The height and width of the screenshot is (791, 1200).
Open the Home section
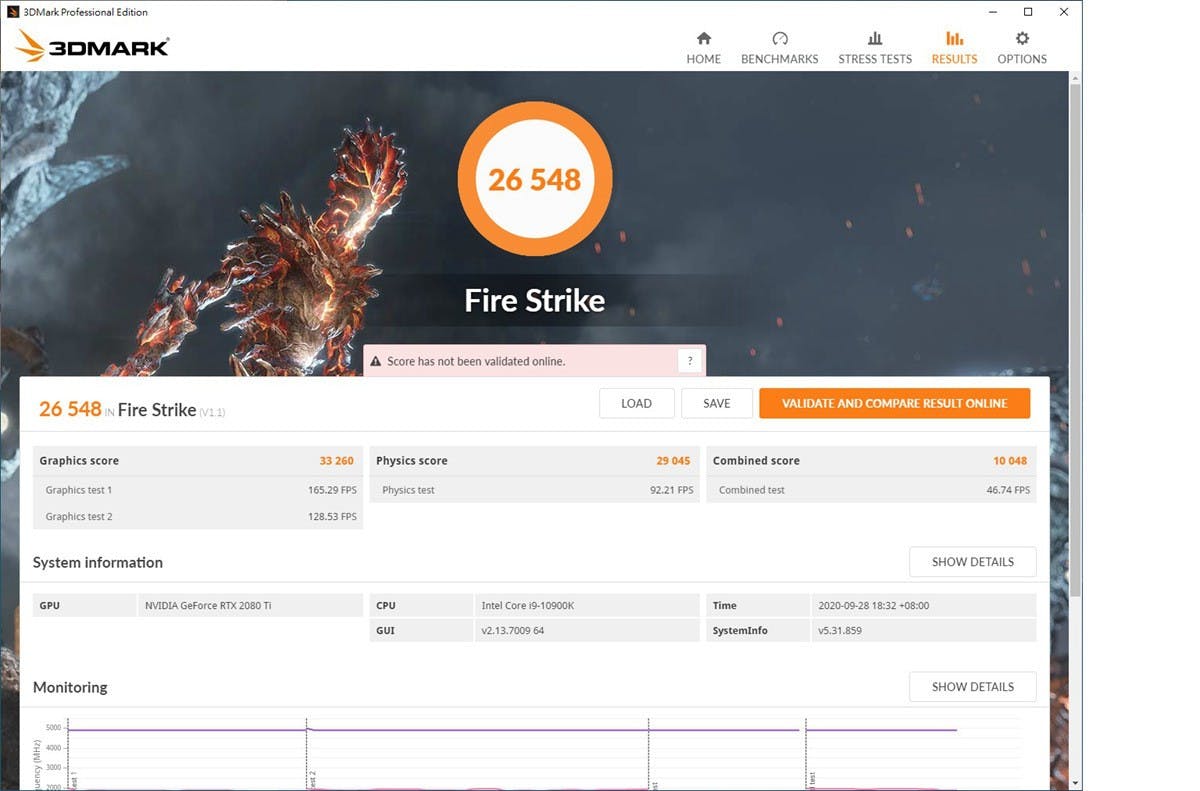point(703,47)
